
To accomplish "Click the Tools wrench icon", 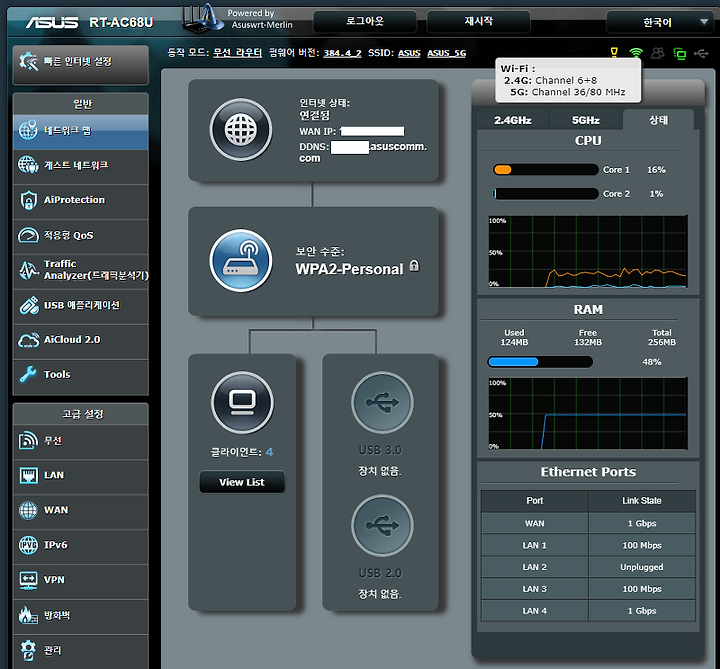I will click(28, 375).
